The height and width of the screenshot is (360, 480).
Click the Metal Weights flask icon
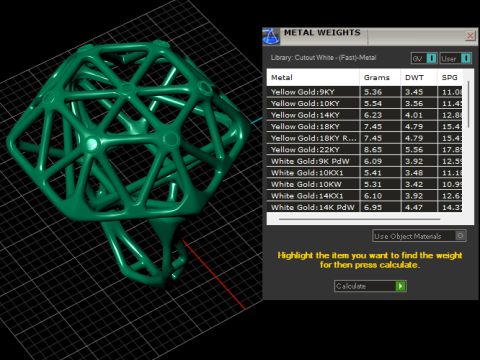point(271,36)
